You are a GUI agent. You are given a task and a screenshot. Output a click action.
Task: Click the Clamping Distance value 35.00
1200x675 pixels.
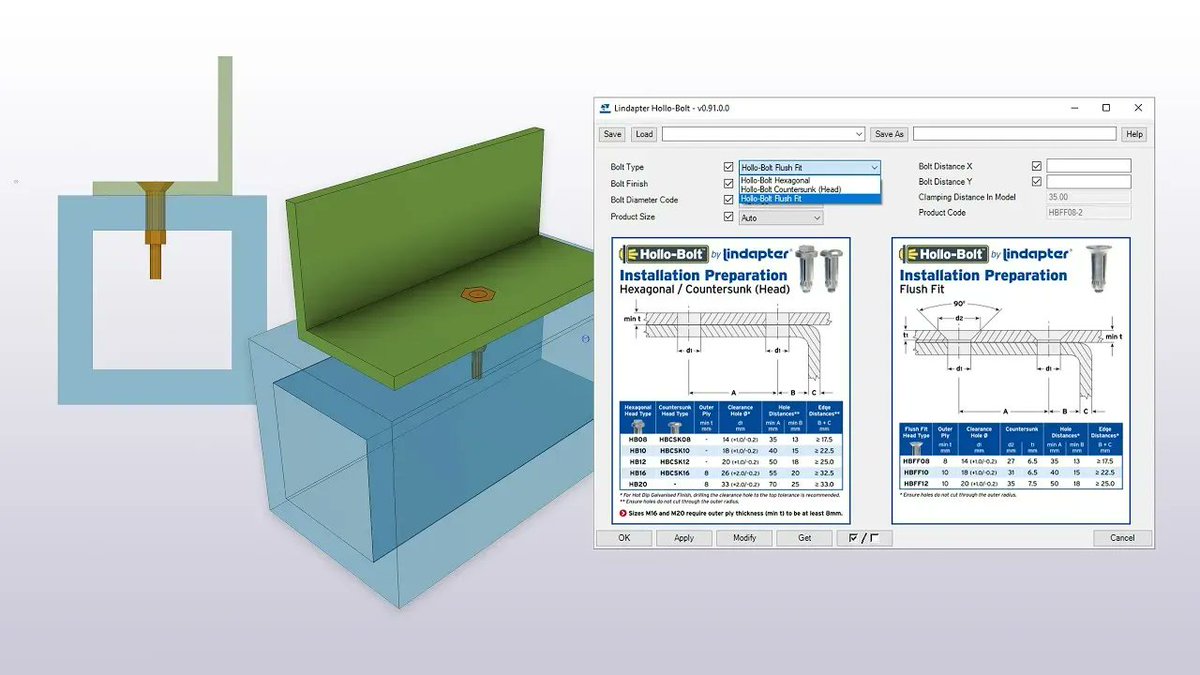click(1088, 197)
